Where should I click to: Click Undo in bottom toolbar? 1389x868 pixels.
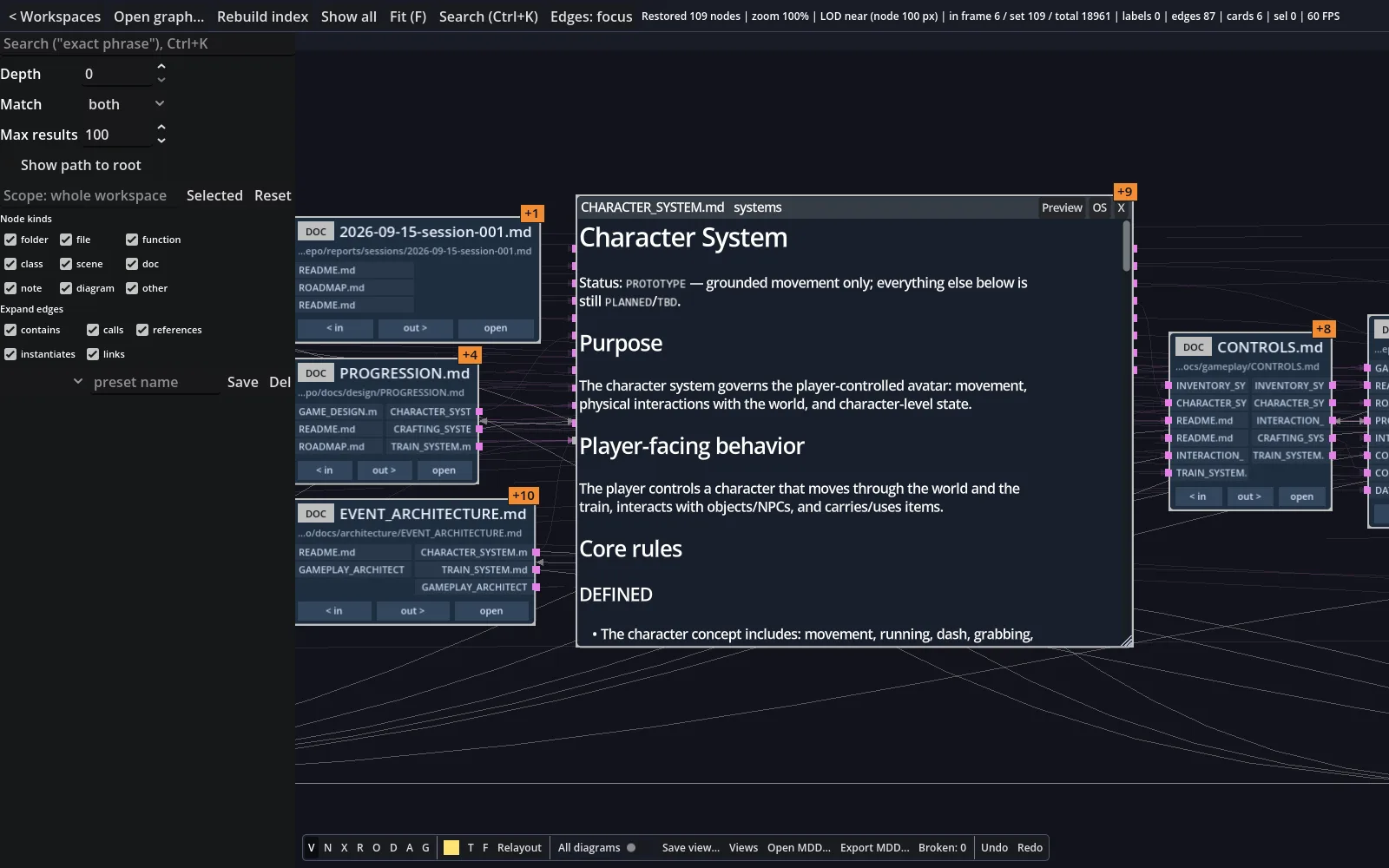[x=994, y=848]
